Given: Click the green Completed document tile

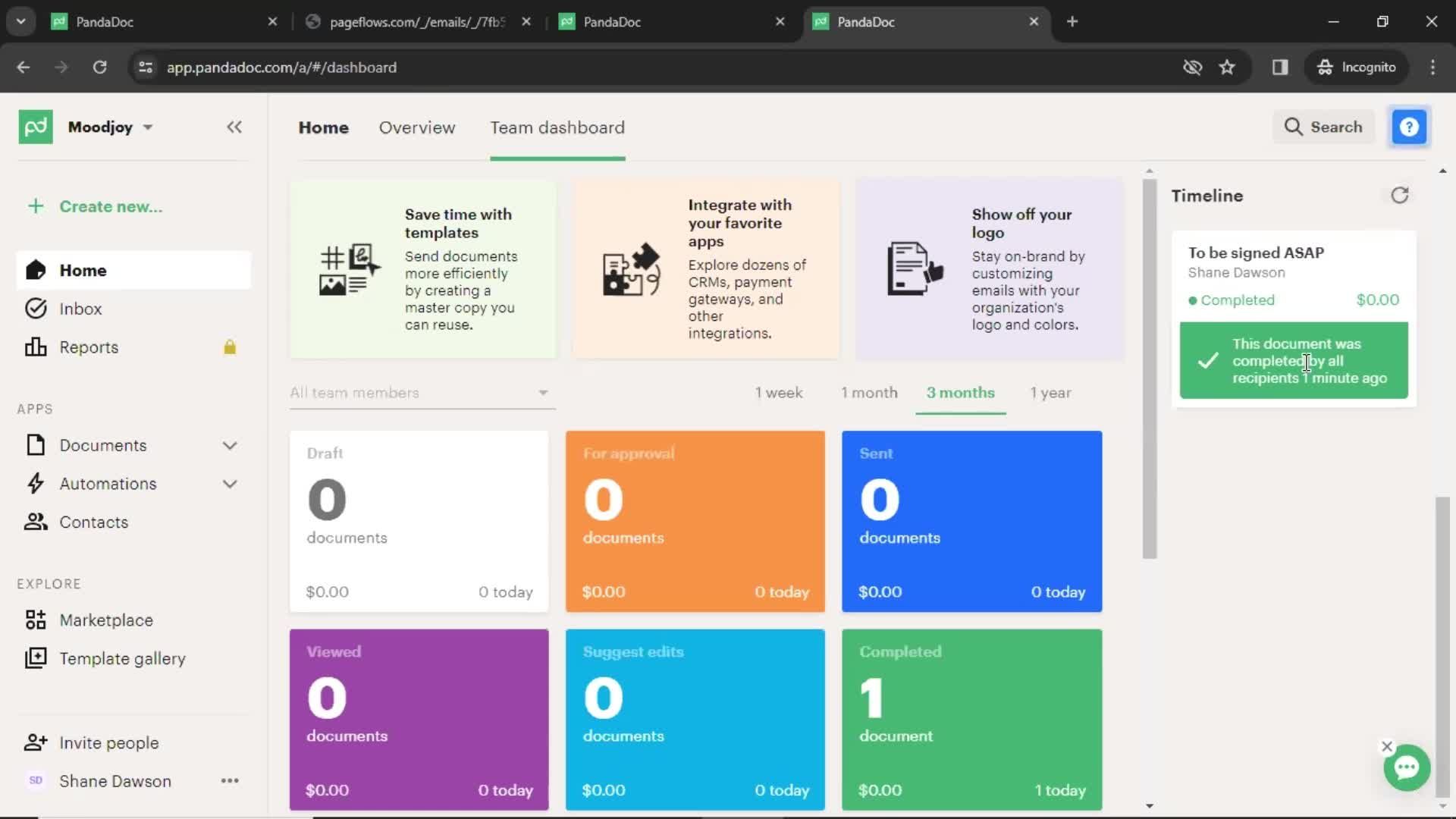Looking at the screenshot, I should coord(971,720).
